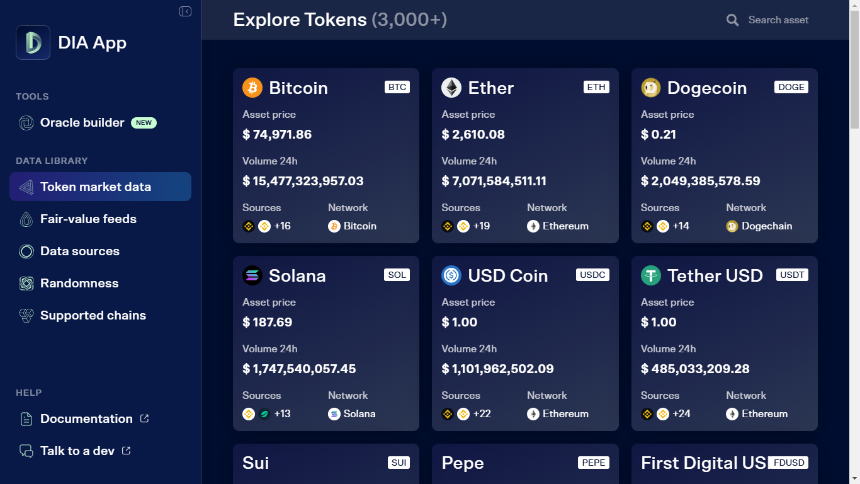Viewport: 860px width, 484px height.
Task: Click the DOGE ticker badge
Action: pyautogui.click(x=791, y=87)
